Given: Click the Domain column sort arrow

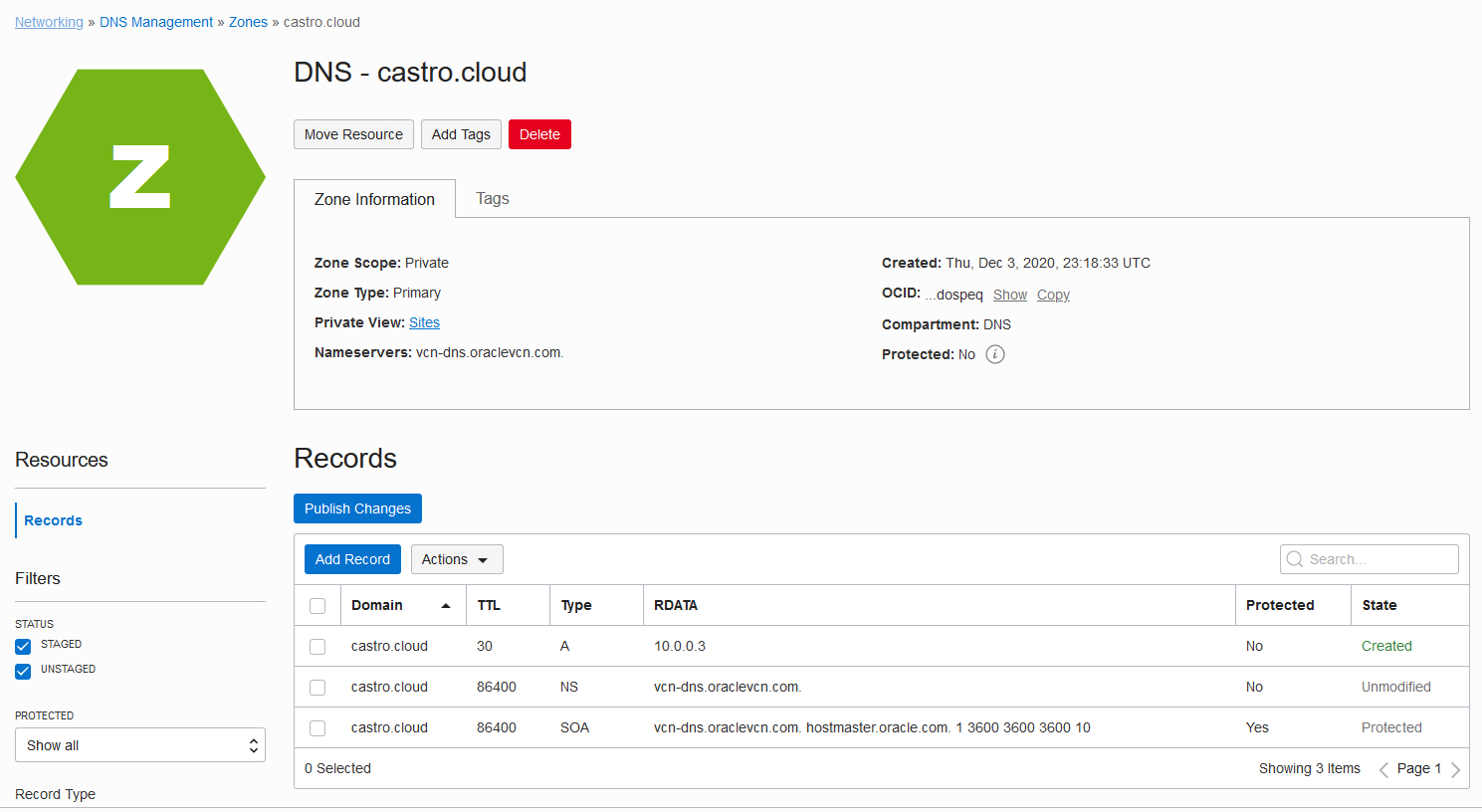Looking at the screenshot, I should coord(446,606).
